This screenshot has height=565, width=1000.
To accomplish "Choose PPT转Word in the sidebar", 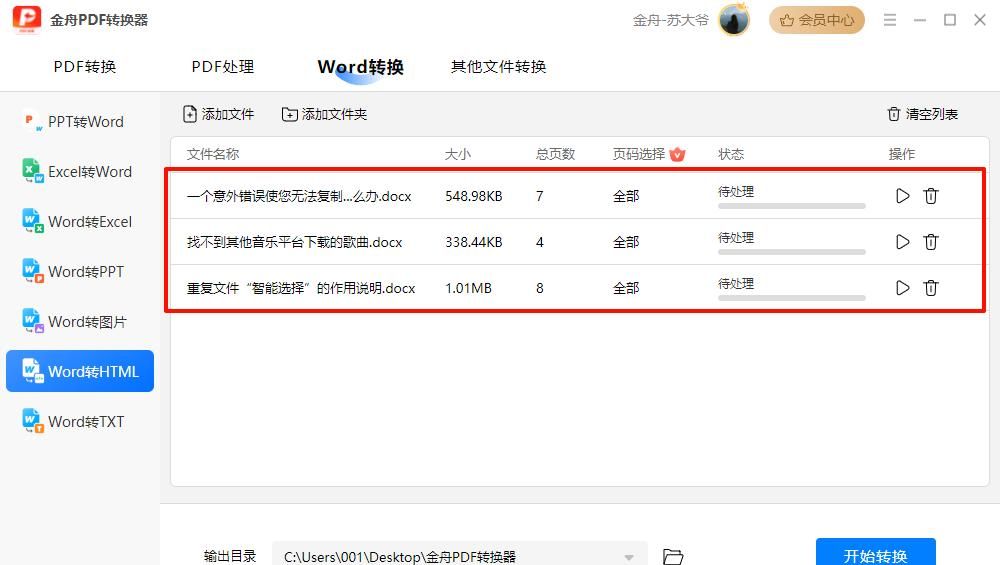I will (x=80, y=122).
